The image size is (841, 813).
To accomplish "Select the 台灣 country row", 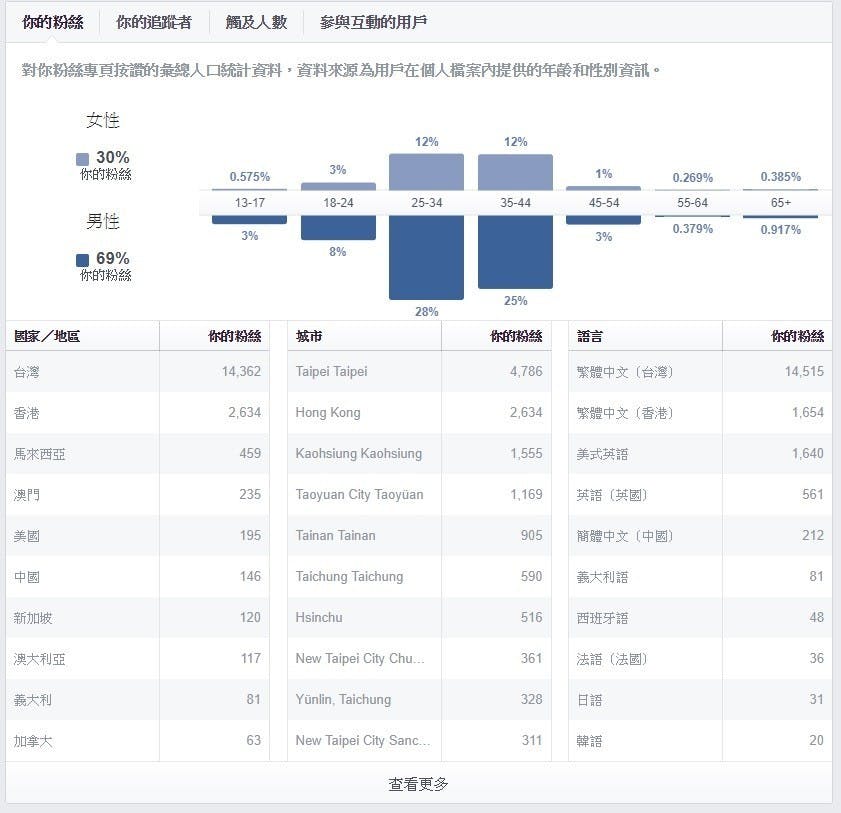I will coord(137,372).
